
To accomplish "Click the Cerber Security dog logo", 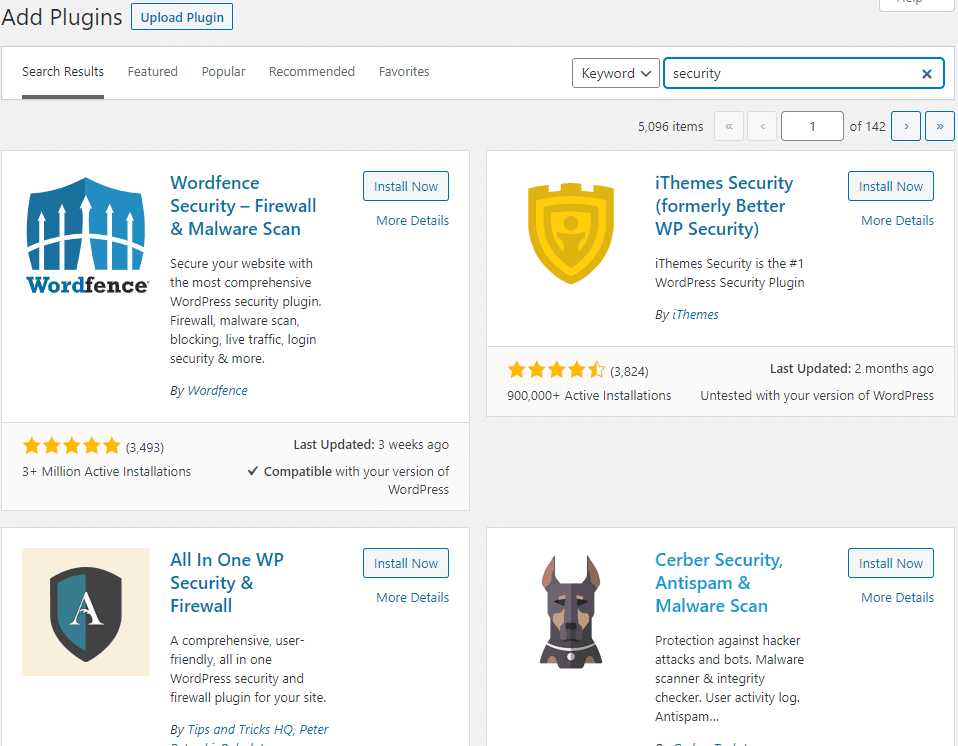I will coord(571,612).
